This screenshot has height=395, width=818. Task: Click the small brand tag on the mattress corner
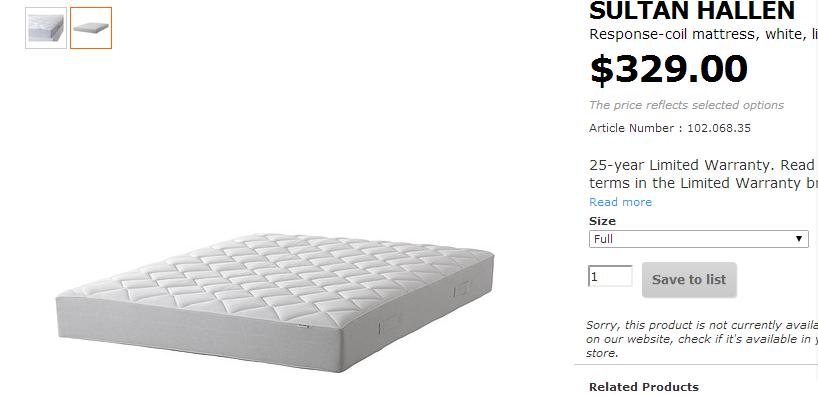click(x=303, y=326)
